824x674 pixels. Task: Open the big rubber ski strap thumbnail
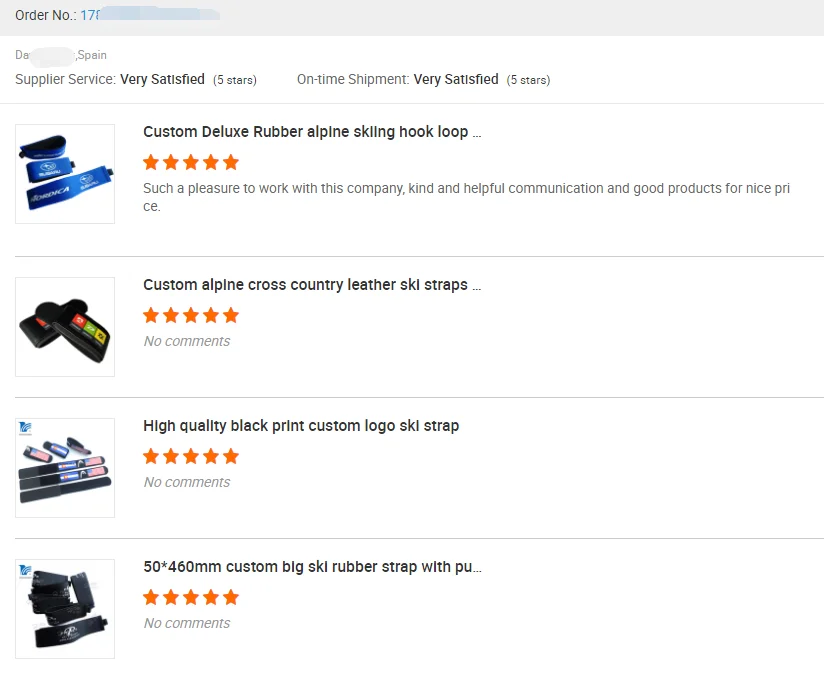[x=65, y=609]
